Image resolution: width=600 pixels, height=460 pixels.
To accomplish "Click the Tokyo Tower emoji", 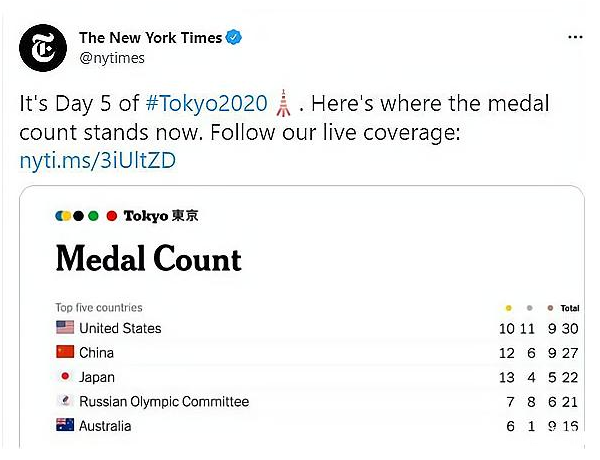I will point(284,104).
